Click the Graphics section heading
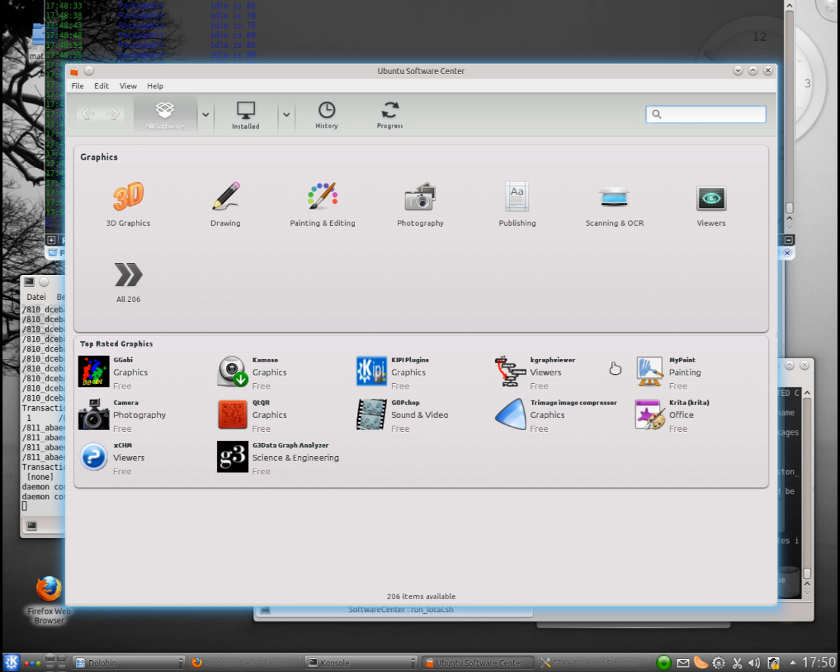The height and width of the screenshot is (672, 840). pyautogui.click(x=99, y=157)
